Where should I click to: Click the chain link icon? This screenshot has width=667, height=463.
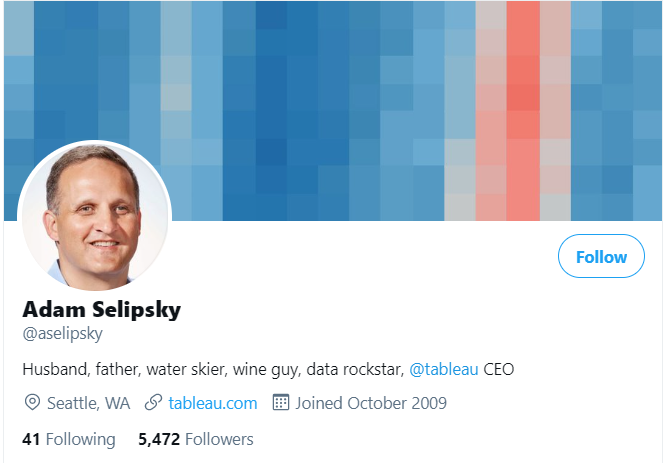pyautogui.click(x=153, y=402)
